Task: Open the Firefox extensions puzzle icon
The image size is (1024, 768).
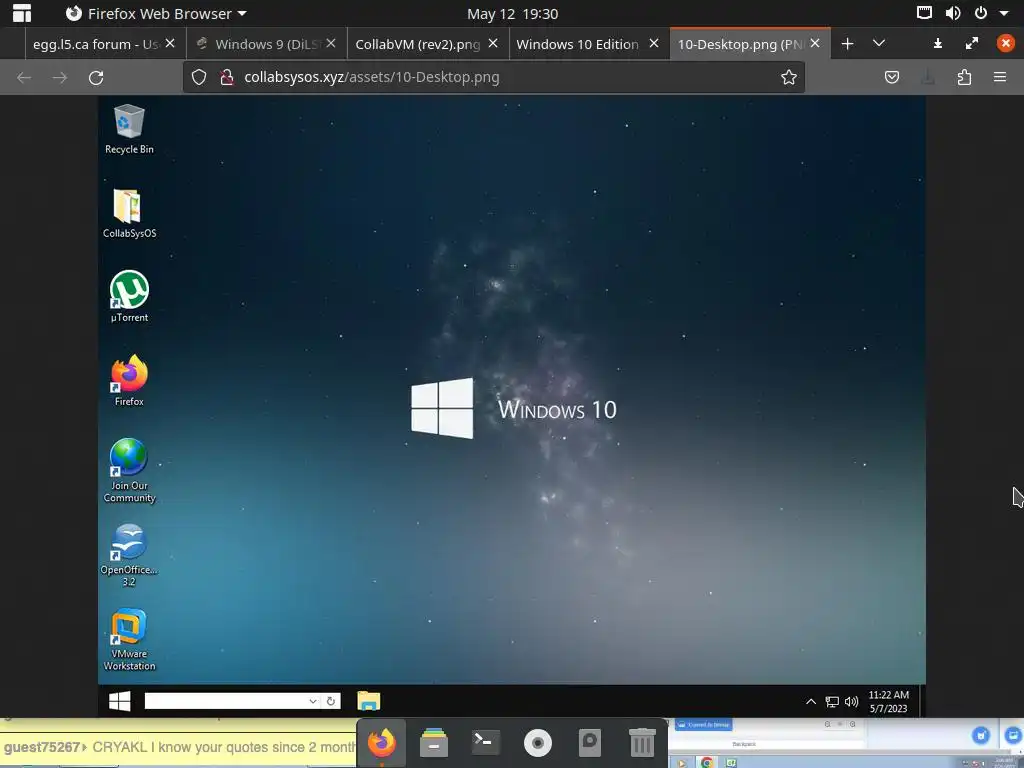Action: [x=964, y=77]
